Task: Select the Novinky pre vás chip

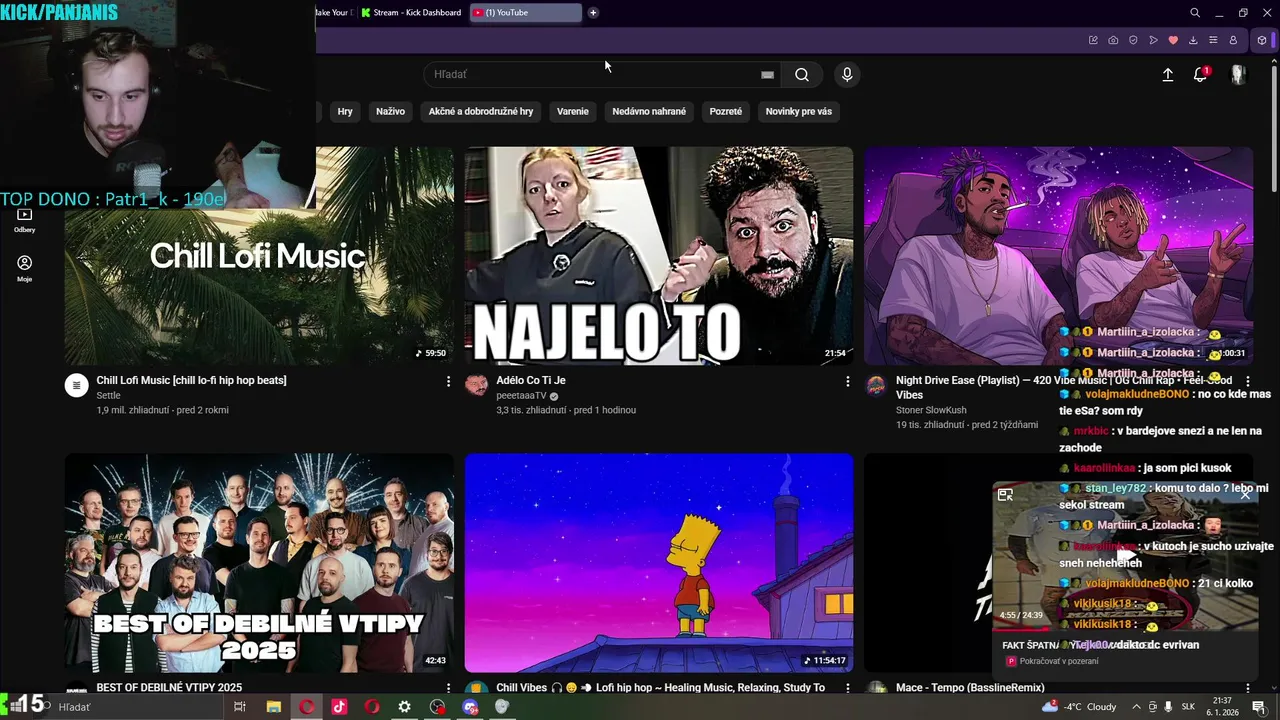Action: point(799,111)
